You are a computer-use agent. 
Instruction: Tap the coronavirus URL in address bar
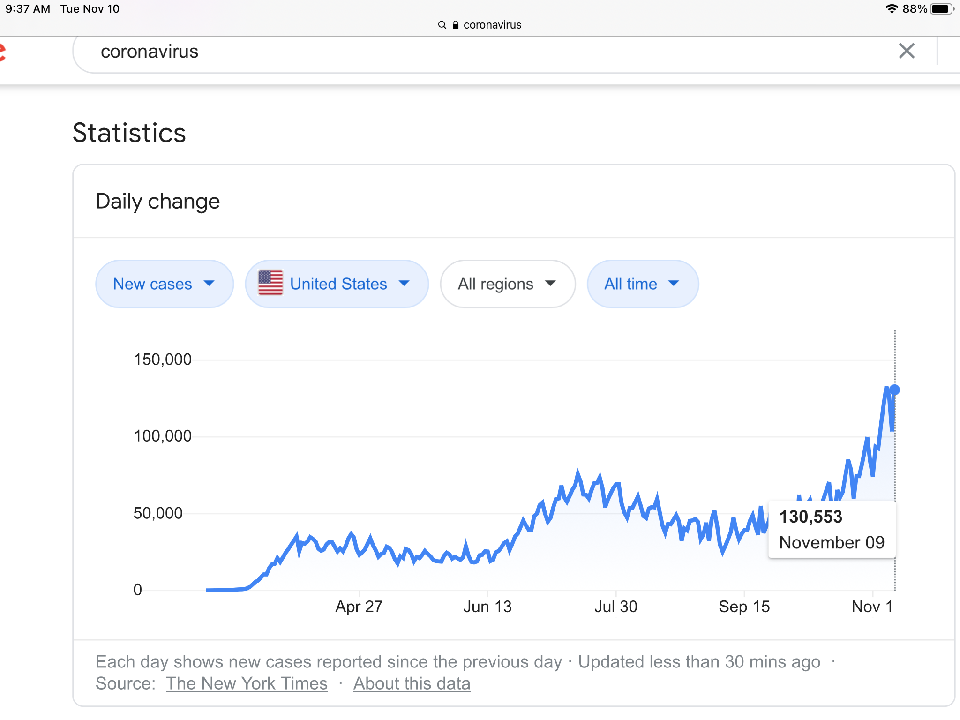coord(493,25)
